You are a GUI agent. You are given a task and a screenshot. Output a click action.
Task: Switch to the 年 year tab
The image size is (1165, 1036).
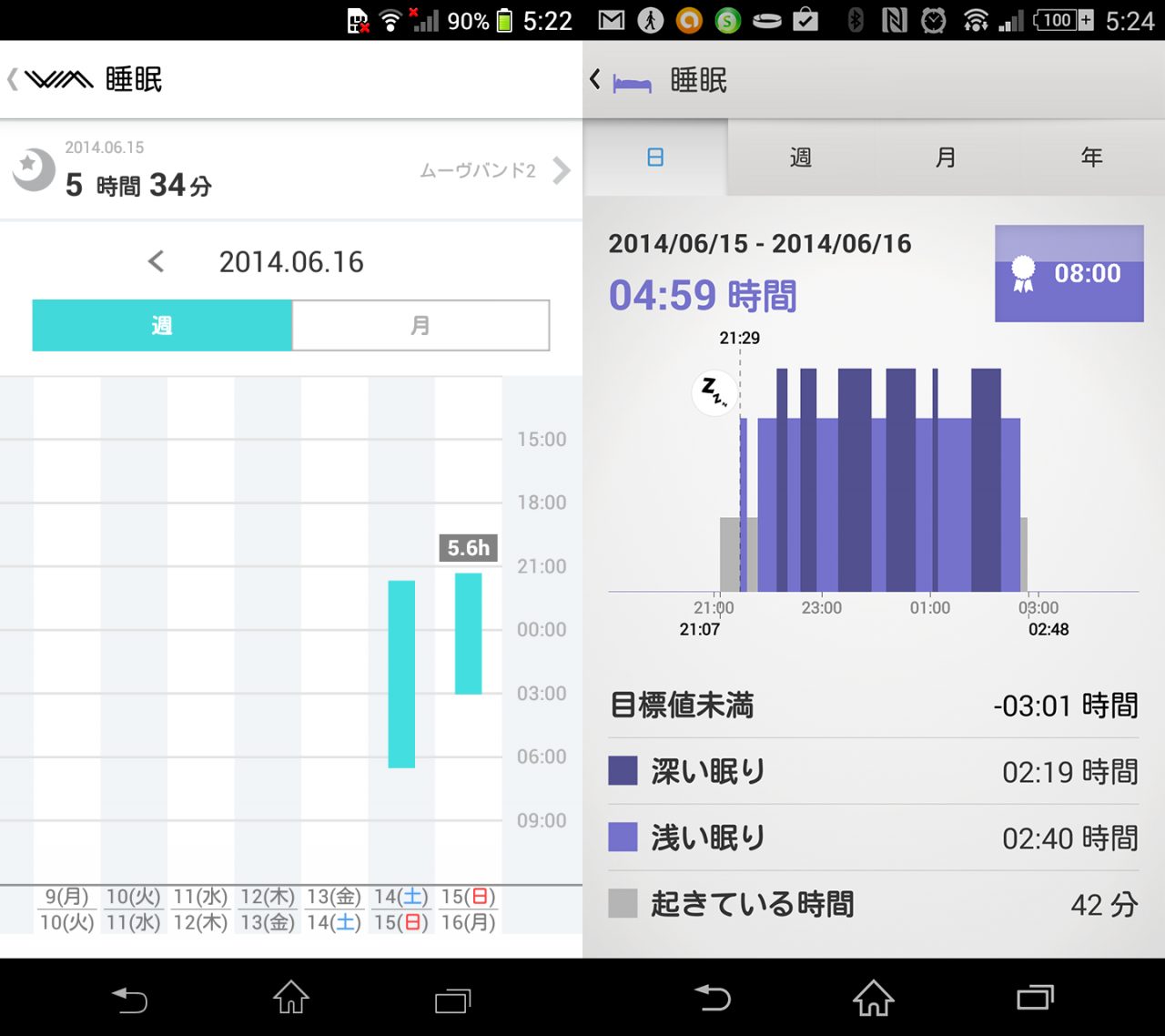click(1092, 157)
